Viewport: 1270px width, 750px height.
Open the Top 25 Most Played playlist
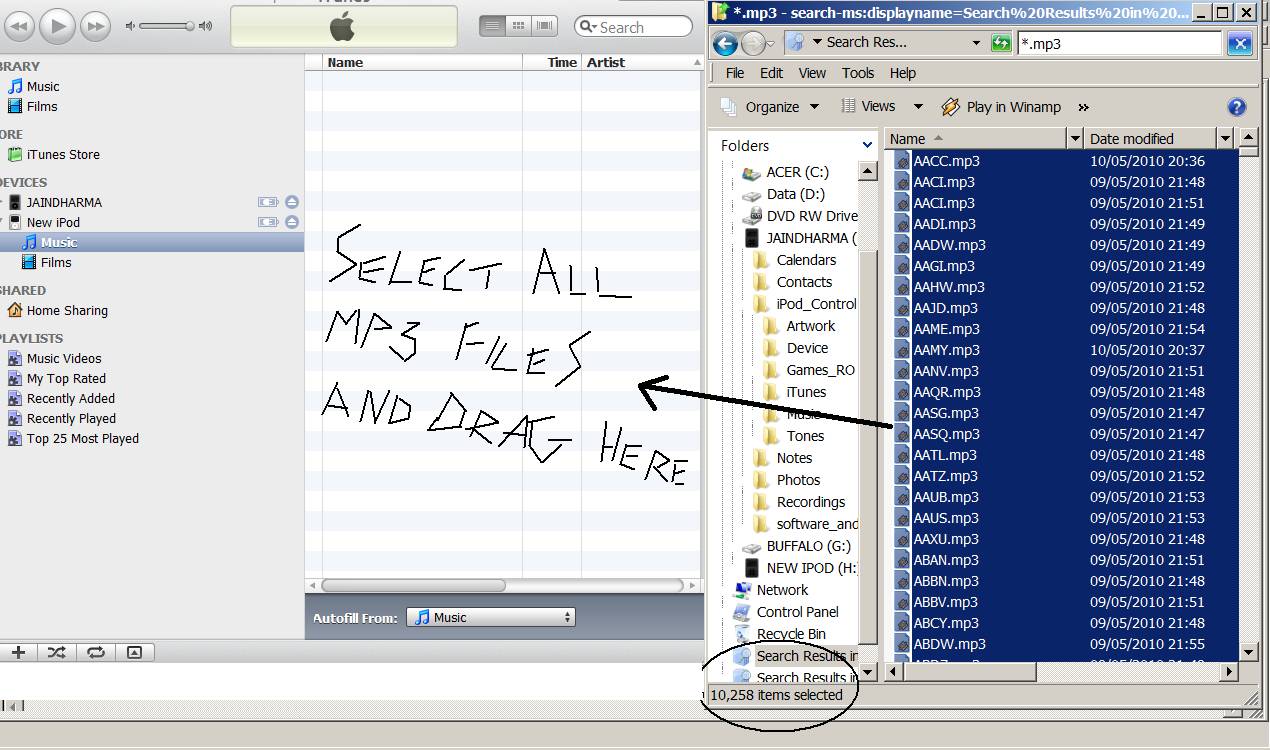[73, 438]
